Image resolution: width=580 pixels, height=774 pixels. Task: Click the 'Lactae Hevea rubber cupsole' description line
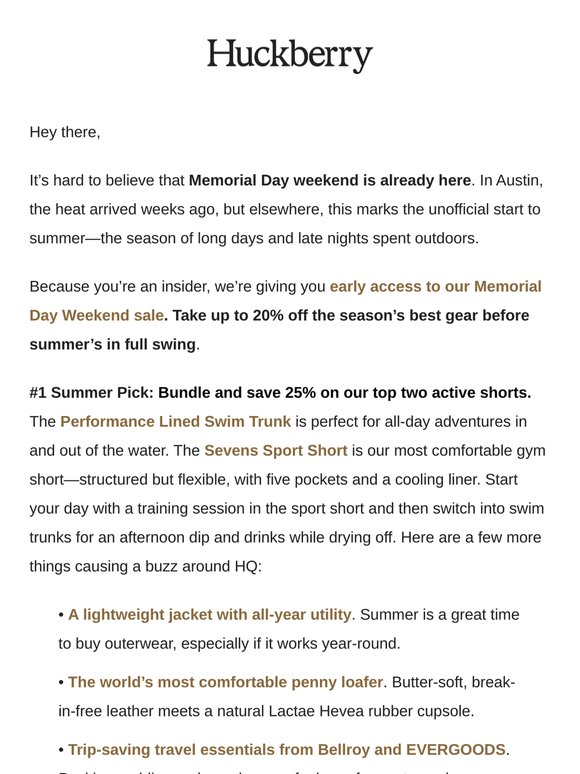266,711
